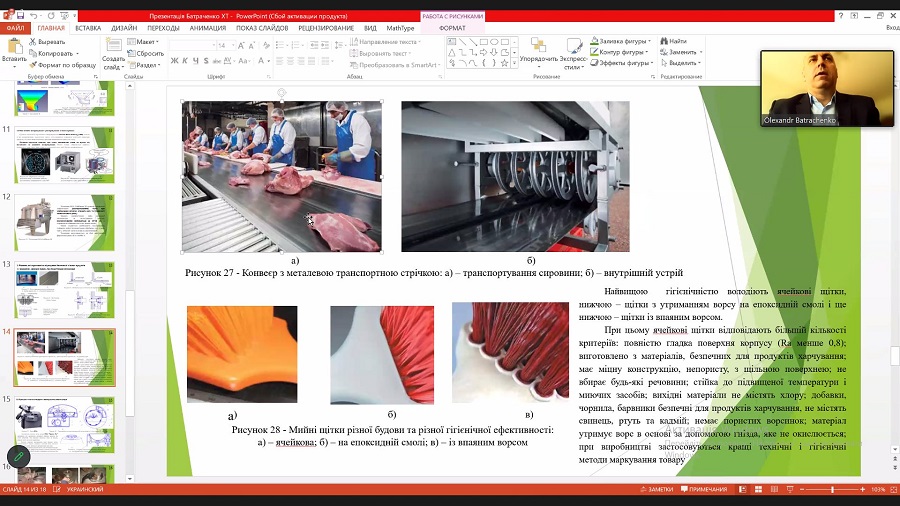Select the Oval shape in gallery
This screenshot has width=900, height=506.
pyautogui.click(x=494, y=42)
